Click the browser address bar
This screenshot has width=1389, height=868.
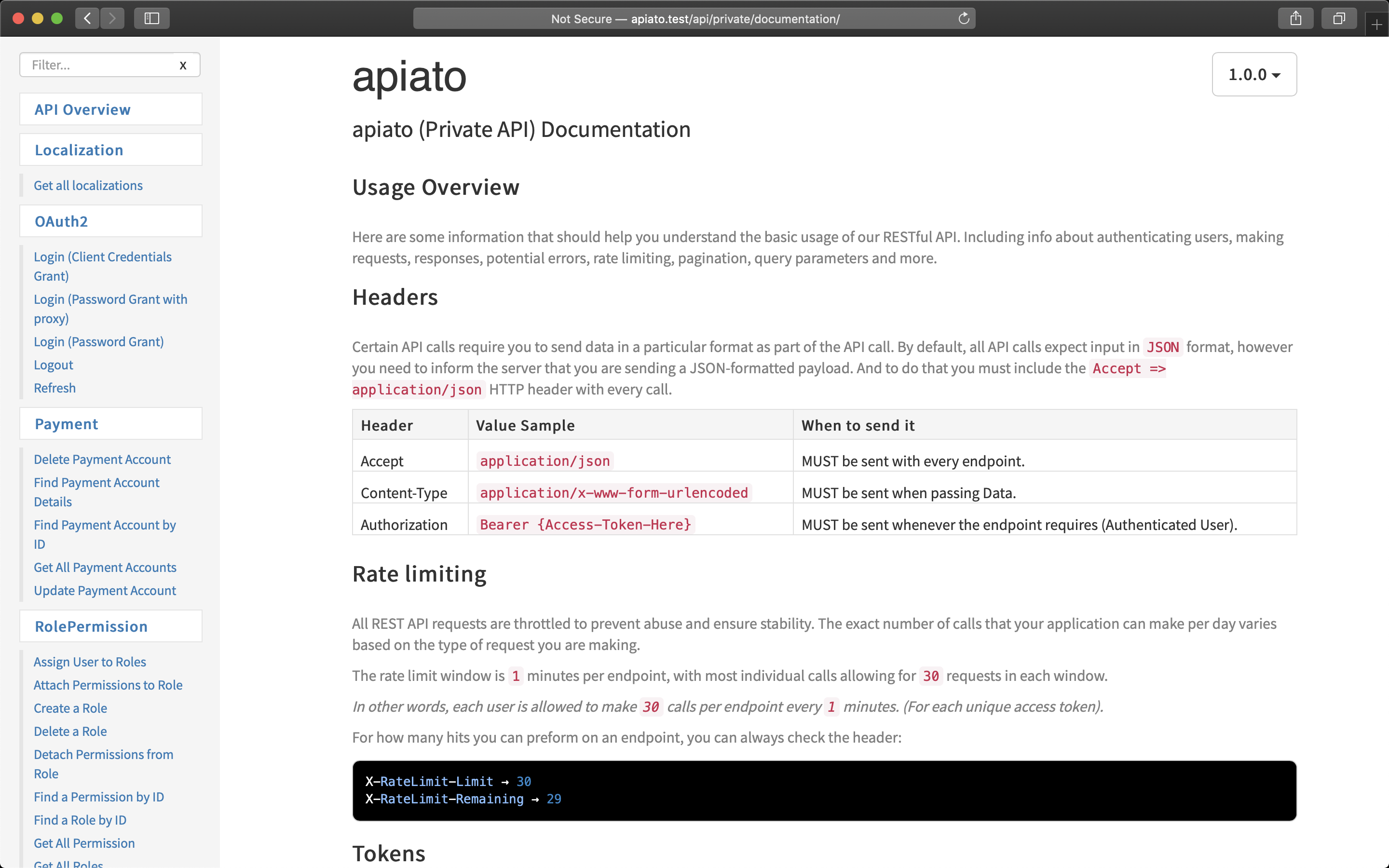(x=694, y=18)
